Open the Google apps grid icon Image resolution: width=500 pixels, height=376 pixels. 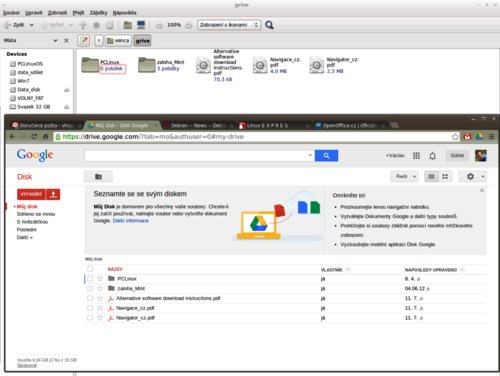[416, 156]
